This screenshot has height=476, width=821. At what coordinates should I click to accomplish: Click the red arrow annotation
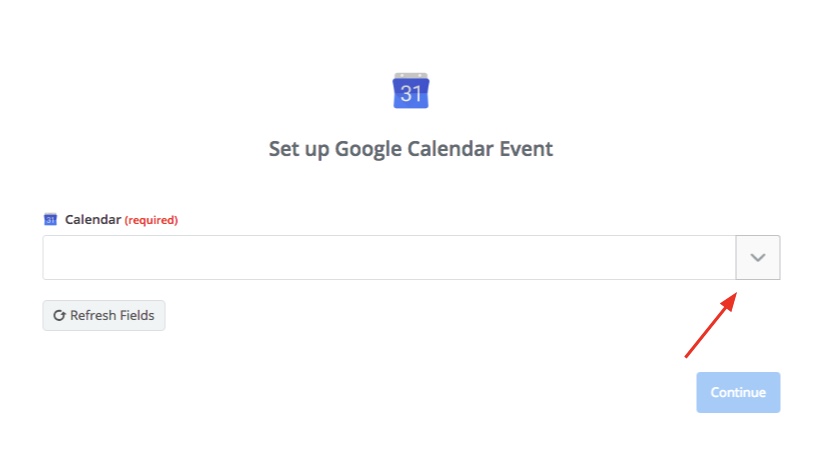point(711,325)
